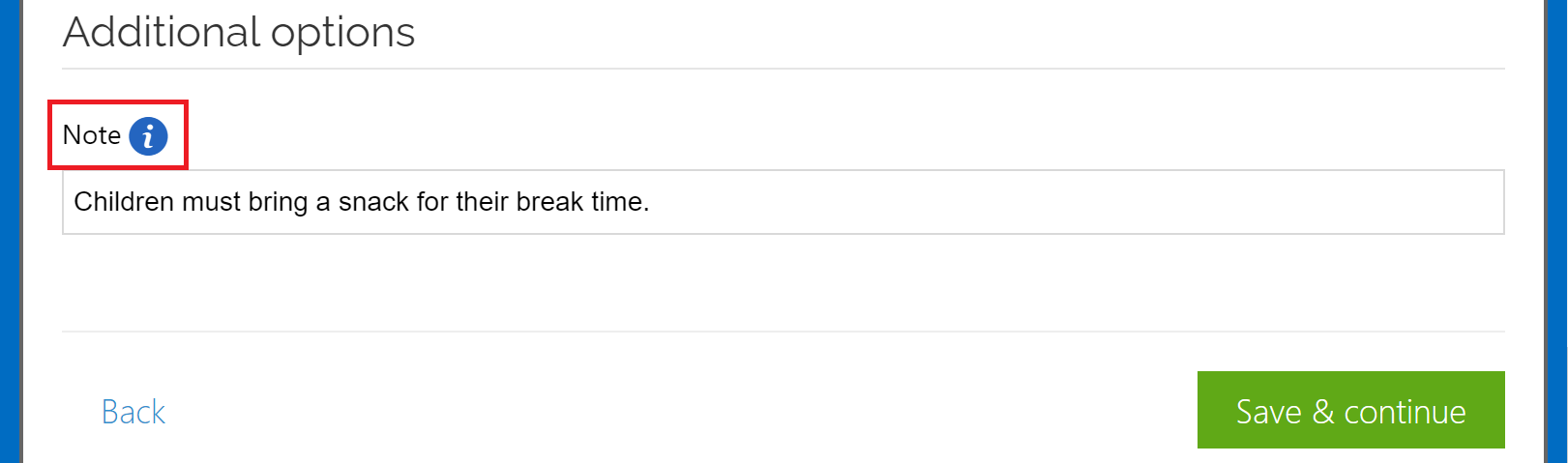Click the blue info icon beside Note
The width and height of the screenshot is (1568, 463).
click(148, 136)
